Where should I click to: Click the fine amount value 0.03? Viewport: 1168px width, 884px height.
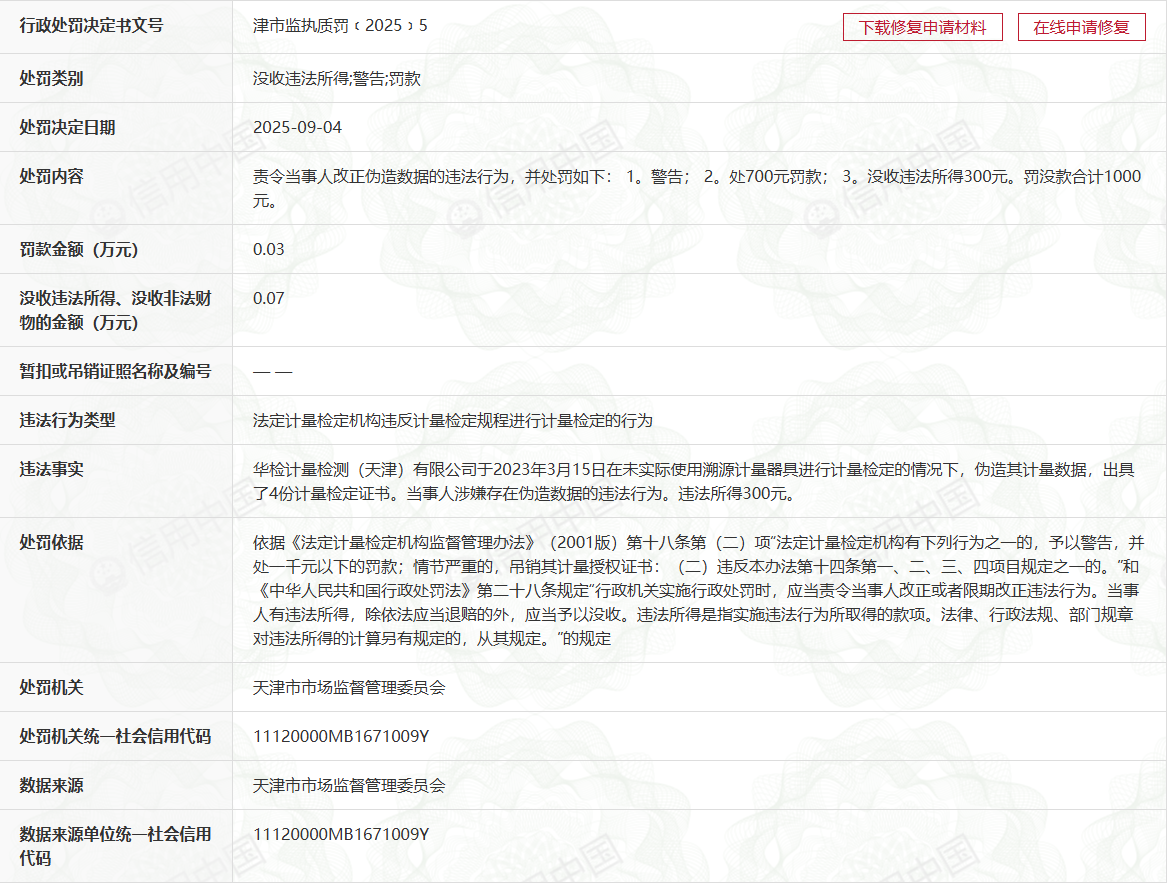269,249
